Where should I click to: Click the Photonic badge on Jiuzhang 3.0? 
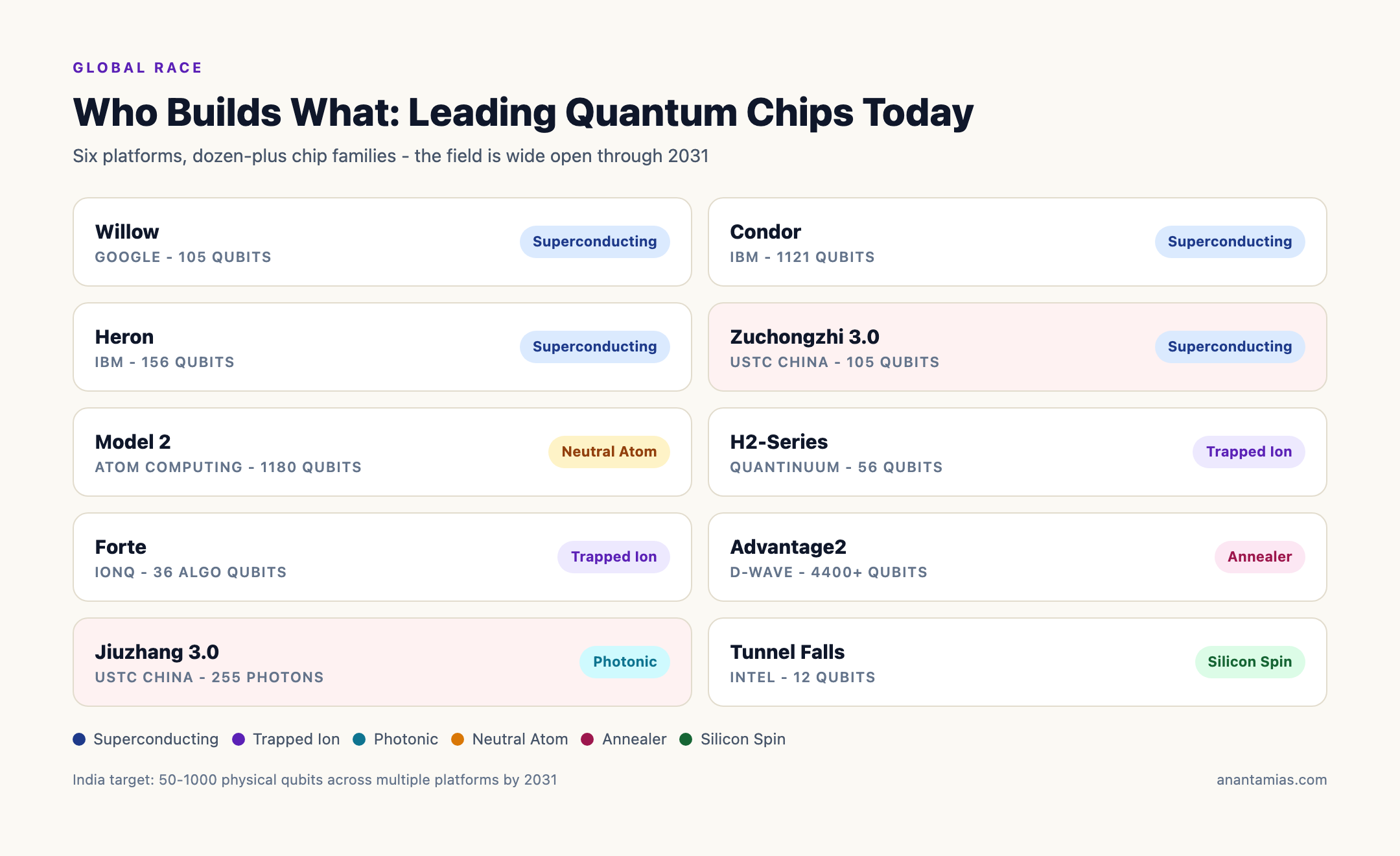(x=624, y=662)
